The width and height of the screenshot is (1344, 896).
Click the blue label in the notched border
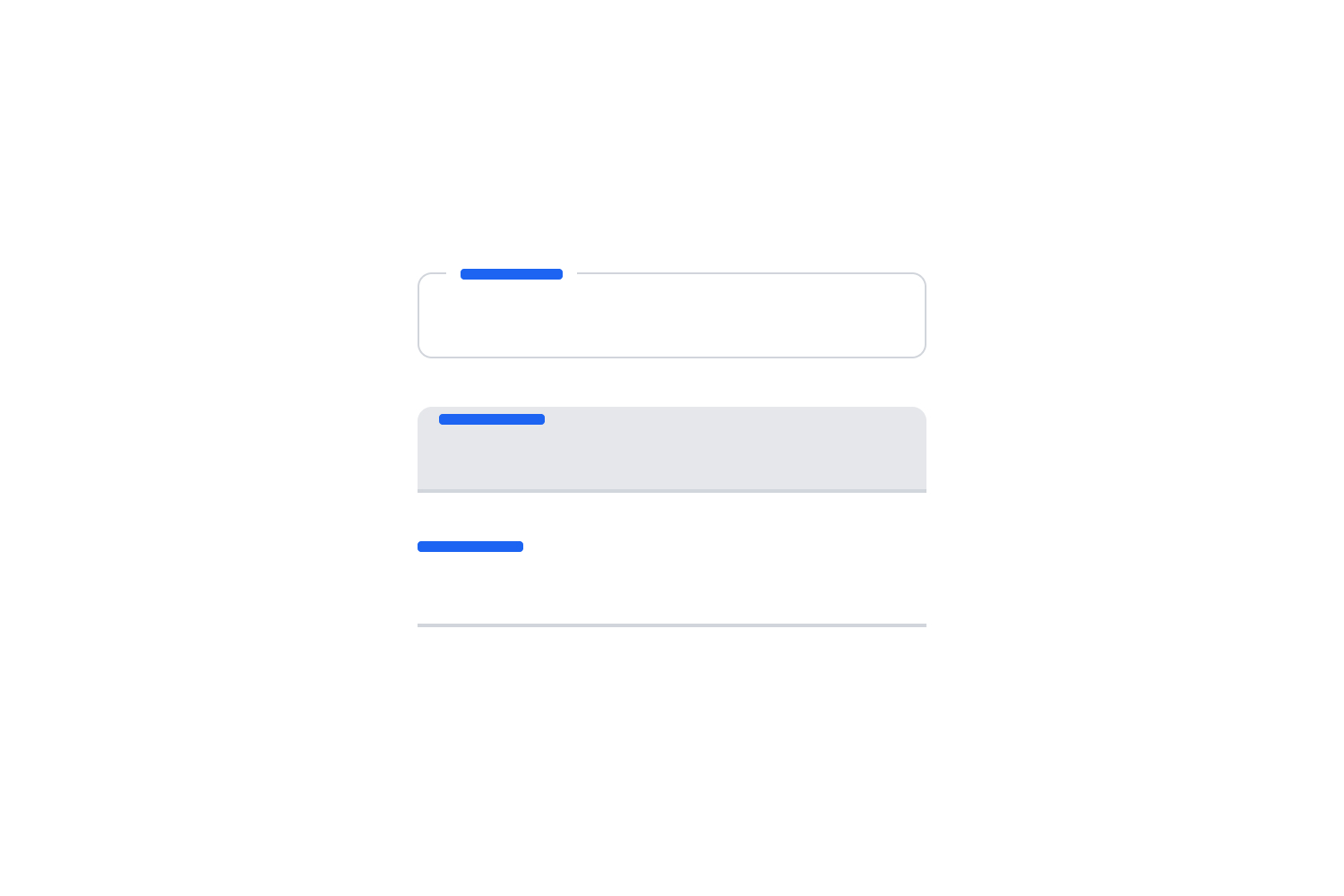(x=512, y=274)
